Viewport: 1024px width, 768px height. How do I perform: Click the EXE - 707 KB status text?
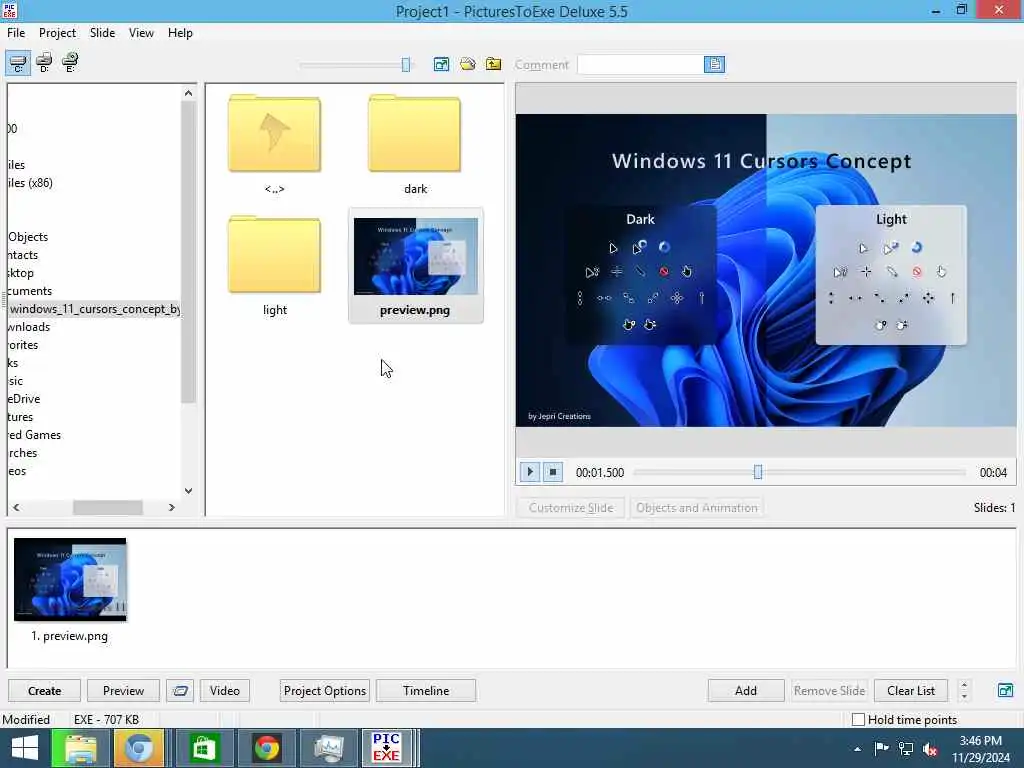106,720
